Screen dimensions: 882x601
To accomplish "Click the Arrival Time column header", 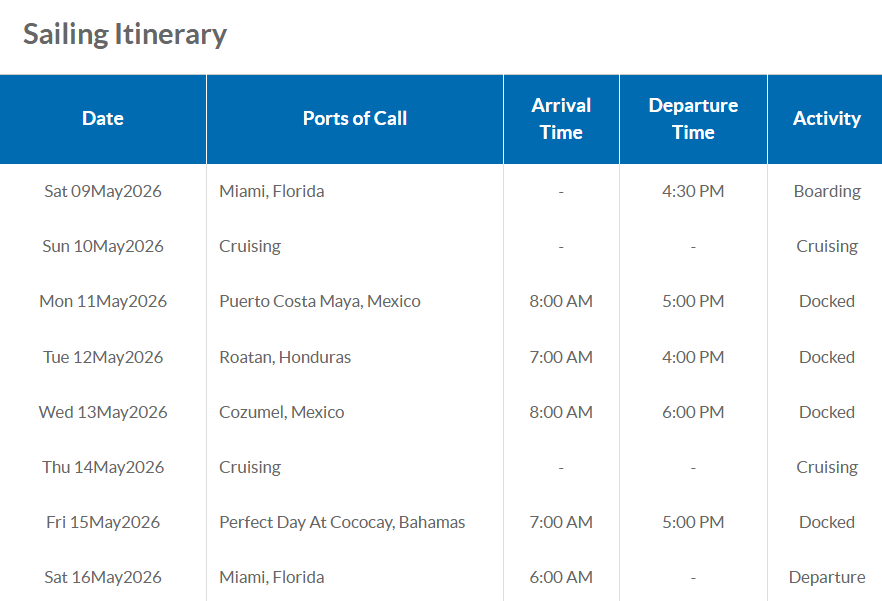I will [561, 118].
